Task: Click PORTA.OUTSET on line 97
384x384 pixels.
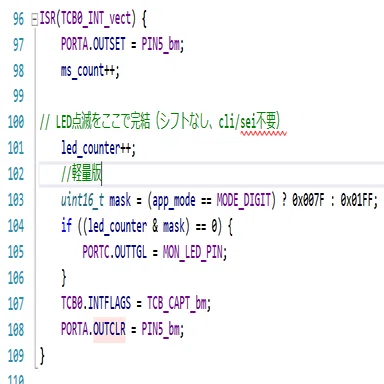Action: 93,44
